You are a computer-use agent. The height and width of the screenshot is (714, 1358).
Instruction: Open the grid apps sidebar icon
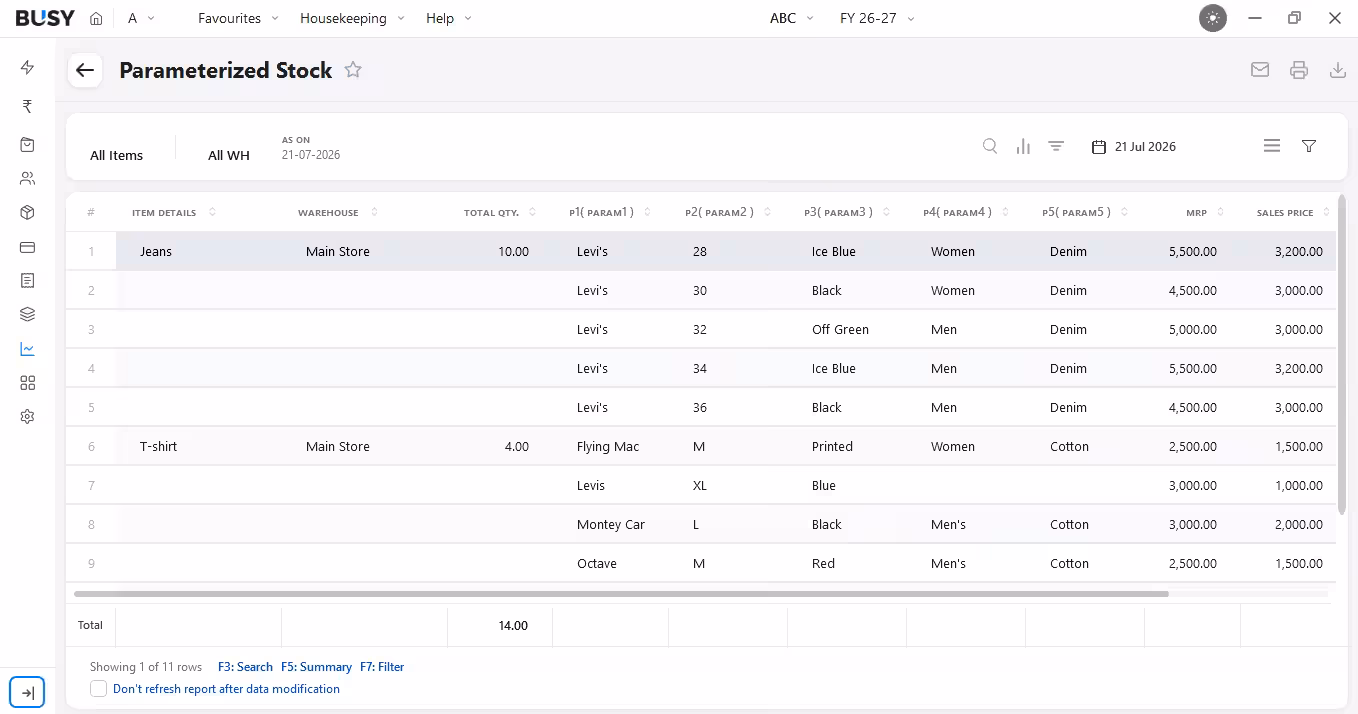click(27, 383)
